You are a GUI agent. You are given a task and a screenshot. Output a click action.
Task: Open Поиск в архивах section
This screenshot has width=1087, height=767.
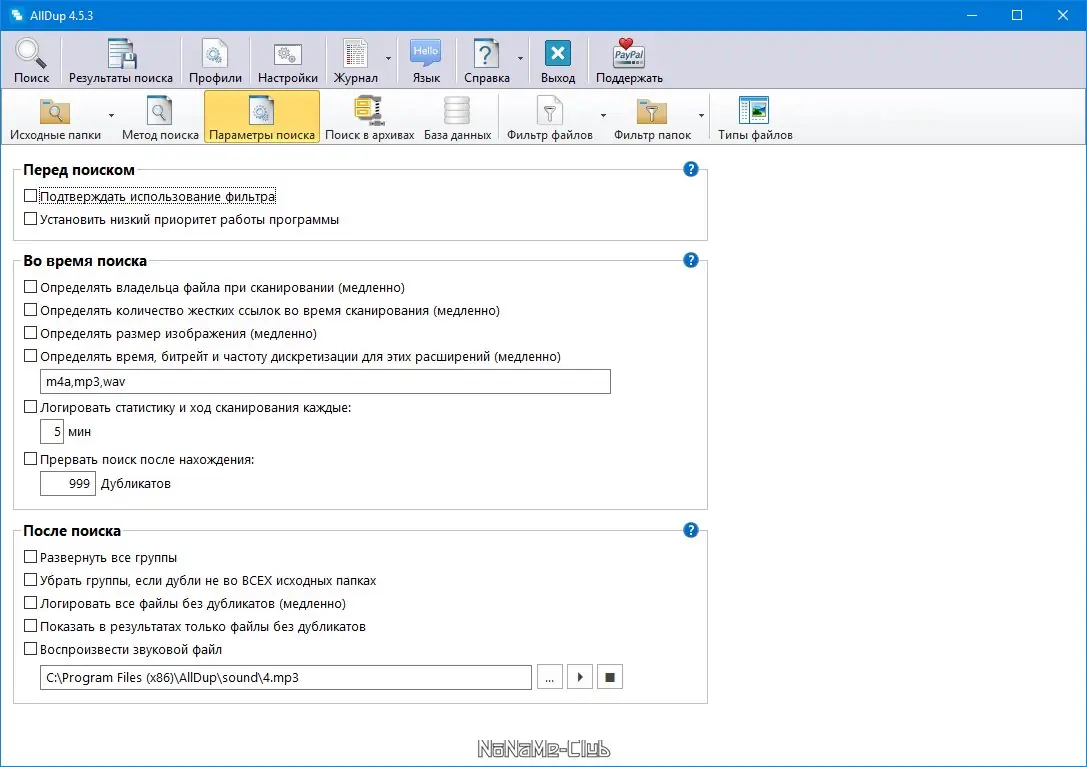pos(369,118)
